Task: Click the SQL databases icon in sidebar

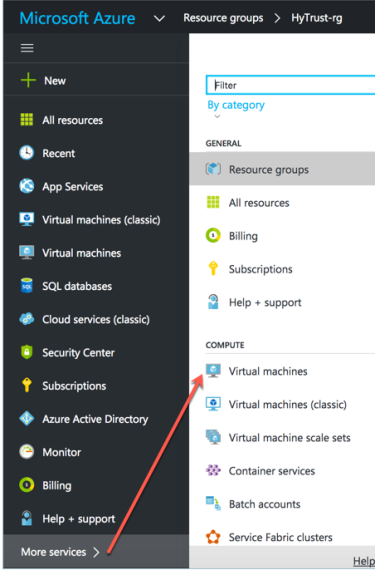Action: click(x=27, y=286)
